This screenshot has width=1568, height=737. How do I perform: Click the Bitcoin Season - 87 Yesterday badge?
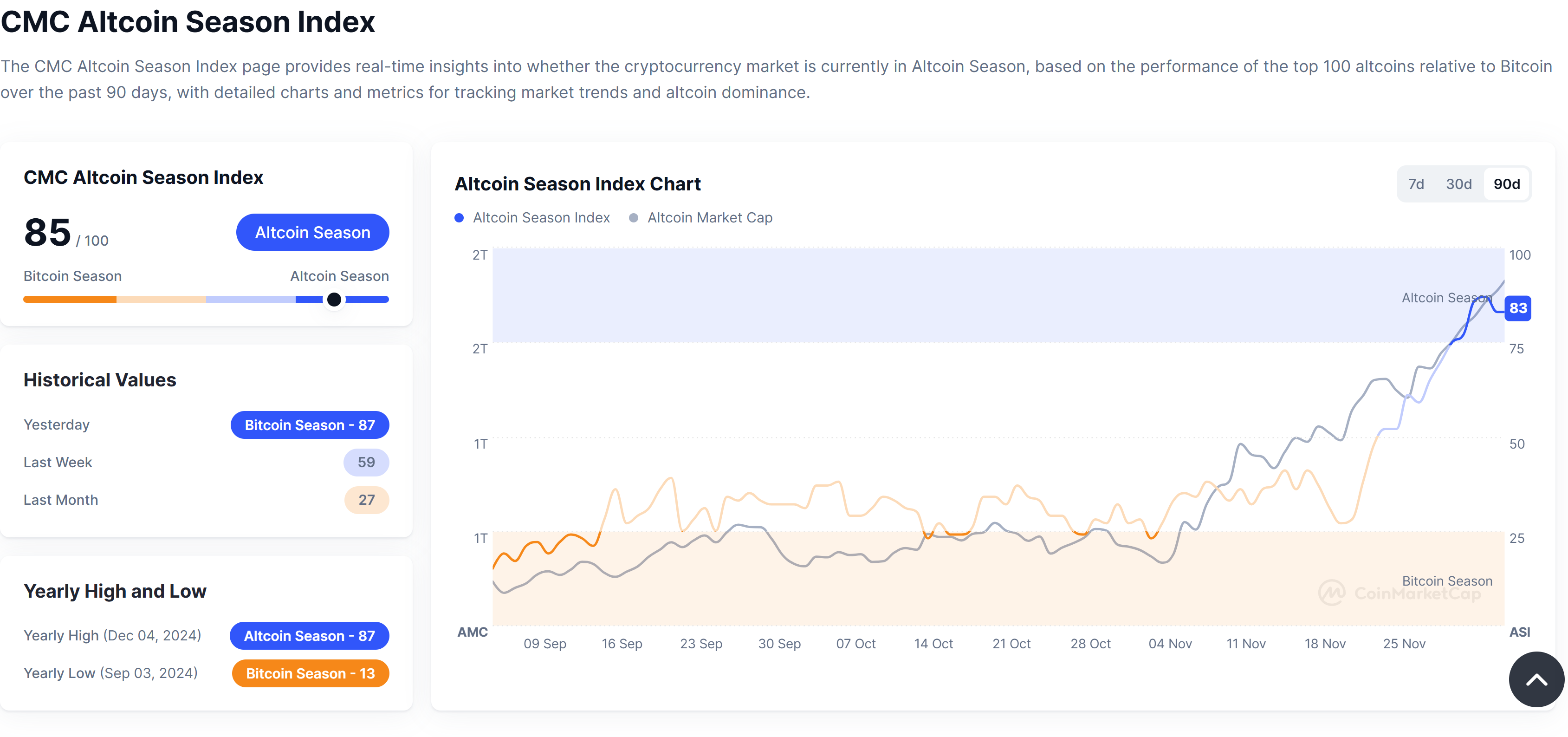[310, 424]
